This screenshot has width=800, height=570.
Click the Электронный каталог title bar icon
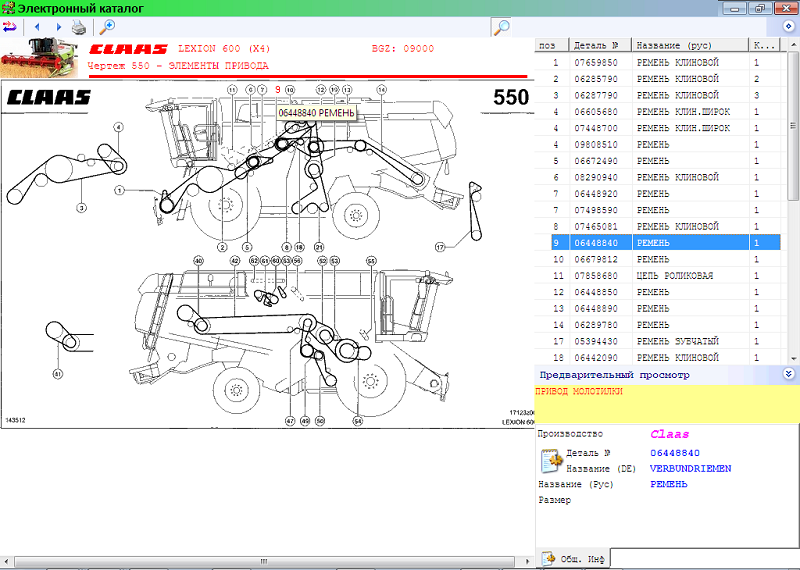click(x=8, y=8)
